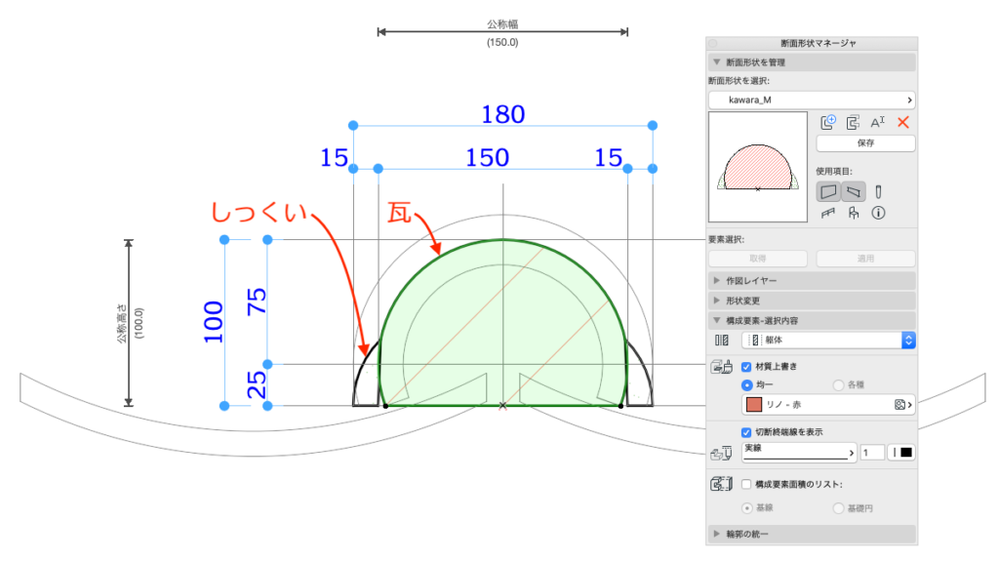Screen dimensions: 999x564
Task: Click the panel title 断面形状マネージャ
Action: (x=818, y=43)
